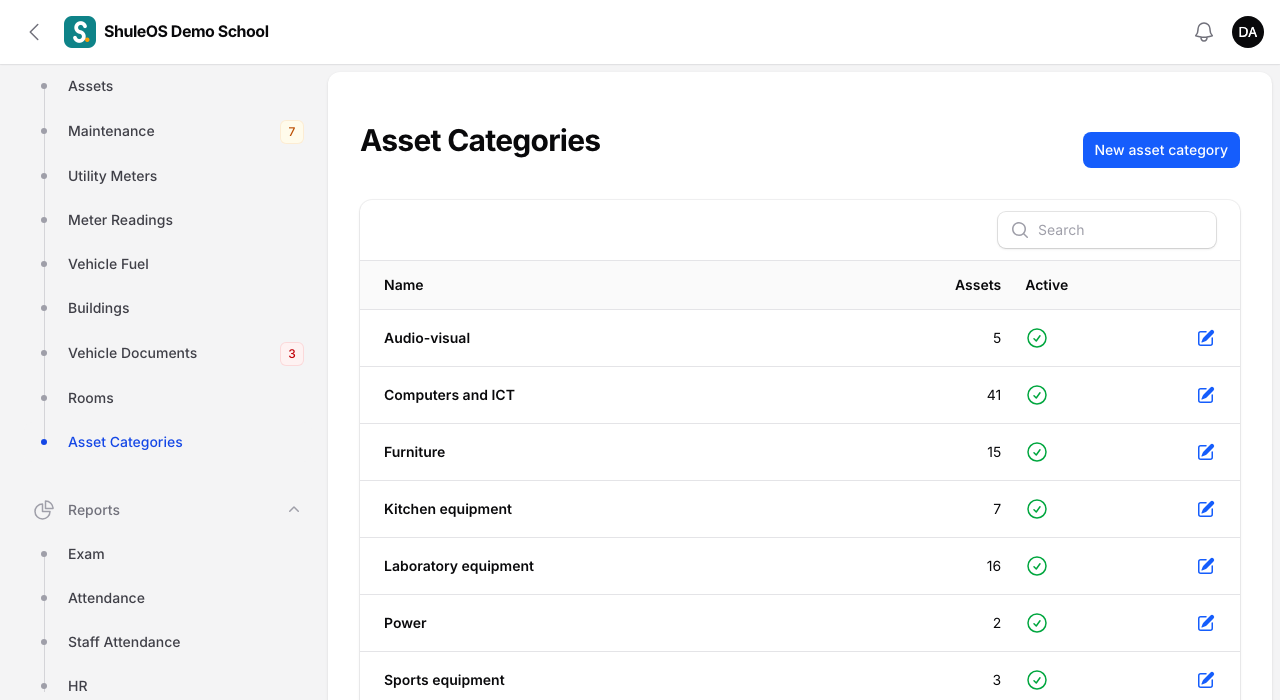This screenshot has height=700, width=1280.
Task: Open Buildings page
Action: [x=98, y=308]
